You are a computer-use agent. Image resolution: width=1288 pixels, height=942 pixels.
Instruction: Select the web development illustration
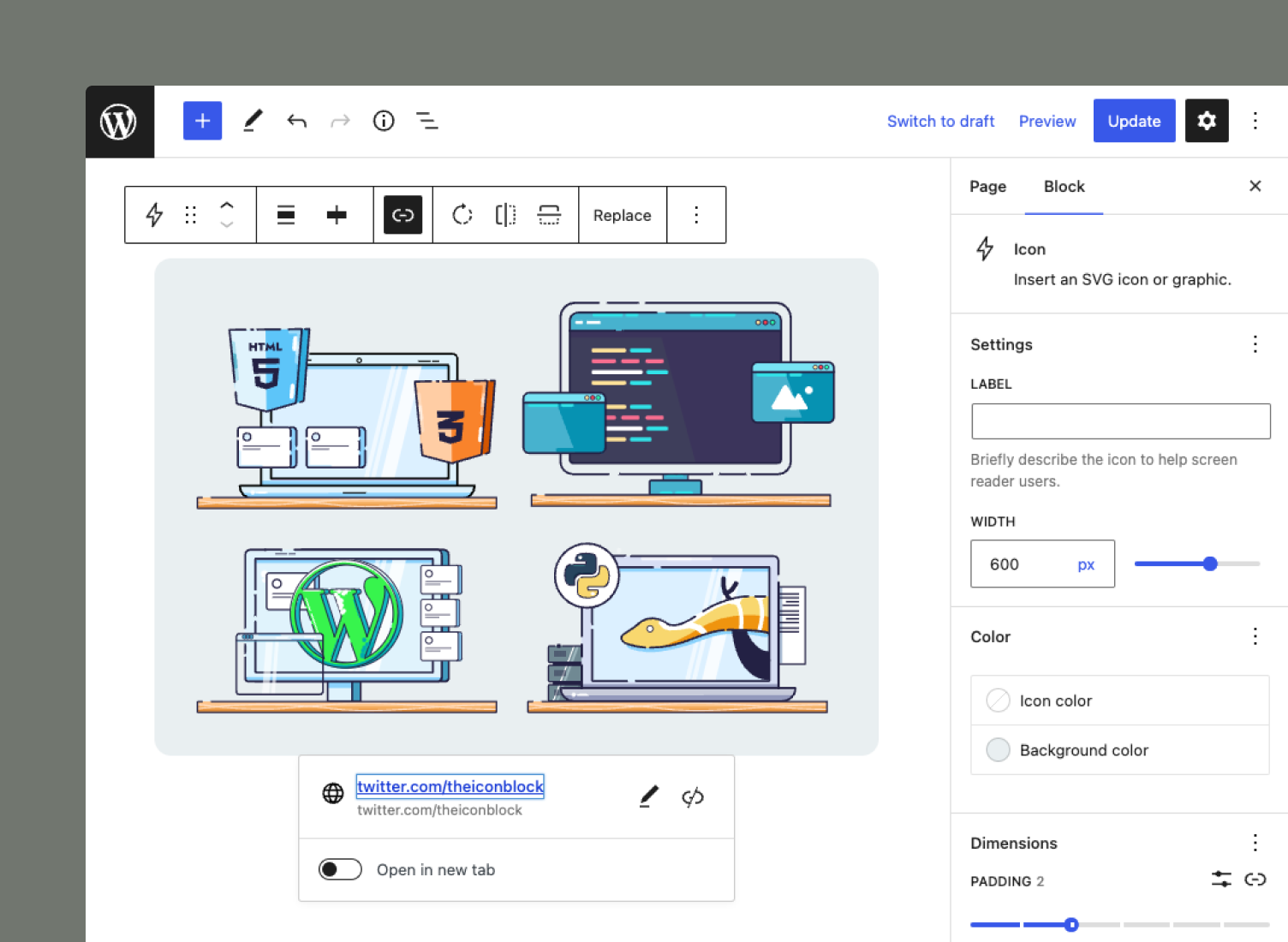(516, 507)
